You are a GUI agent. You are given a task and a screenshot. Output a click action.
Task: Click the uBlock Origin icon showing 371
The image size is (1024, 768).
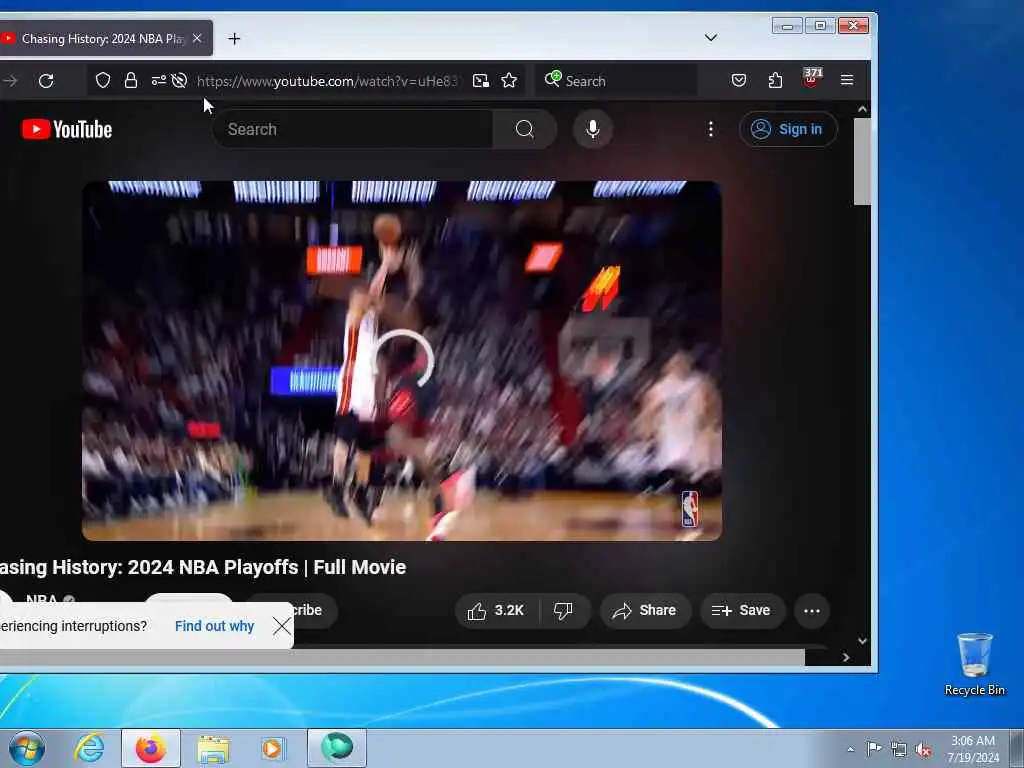click(x=812, y=78)
